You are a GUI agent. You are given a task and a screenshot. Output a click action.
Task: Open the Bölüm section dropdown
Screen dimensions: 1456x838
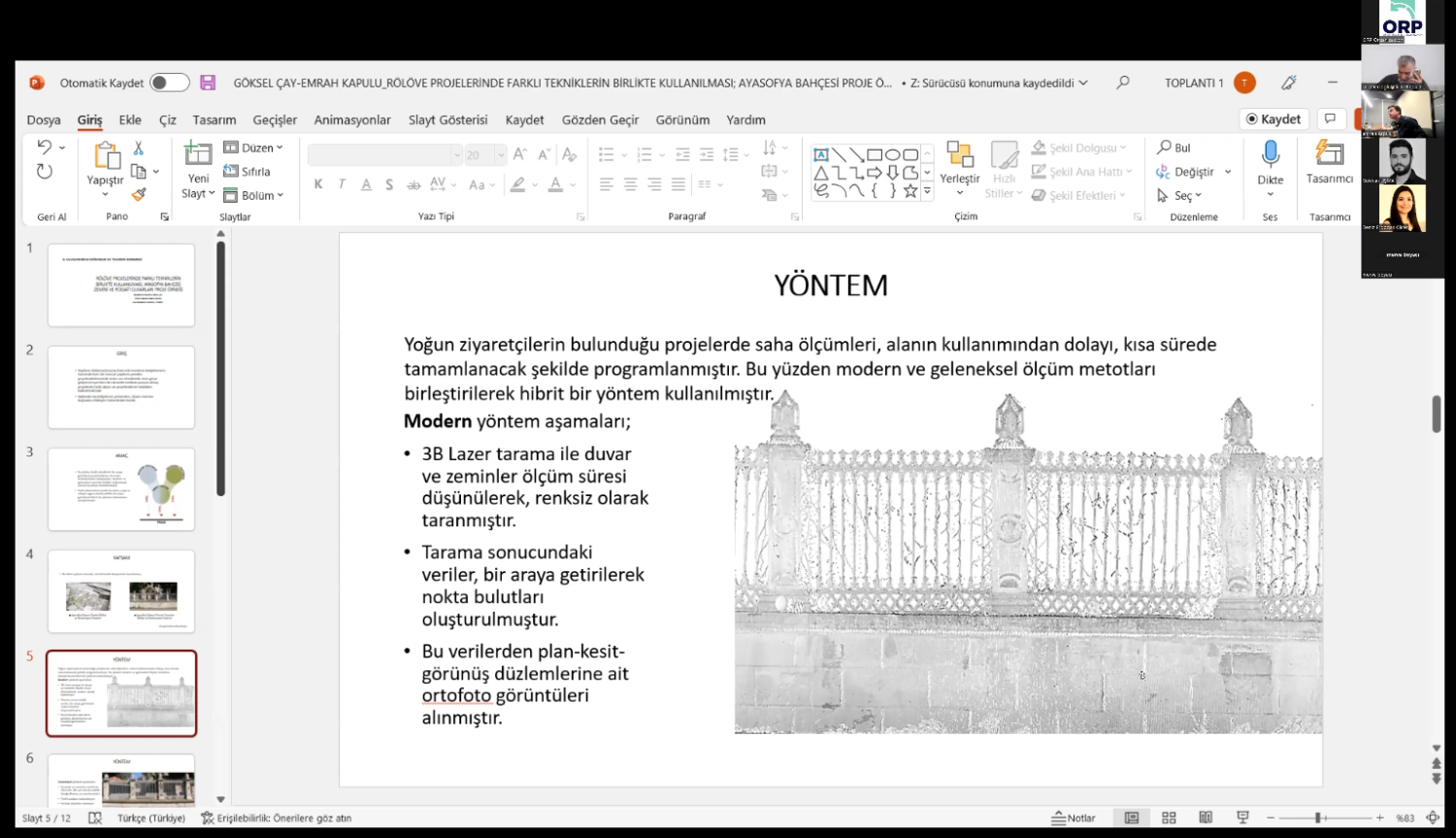point(253,195)
